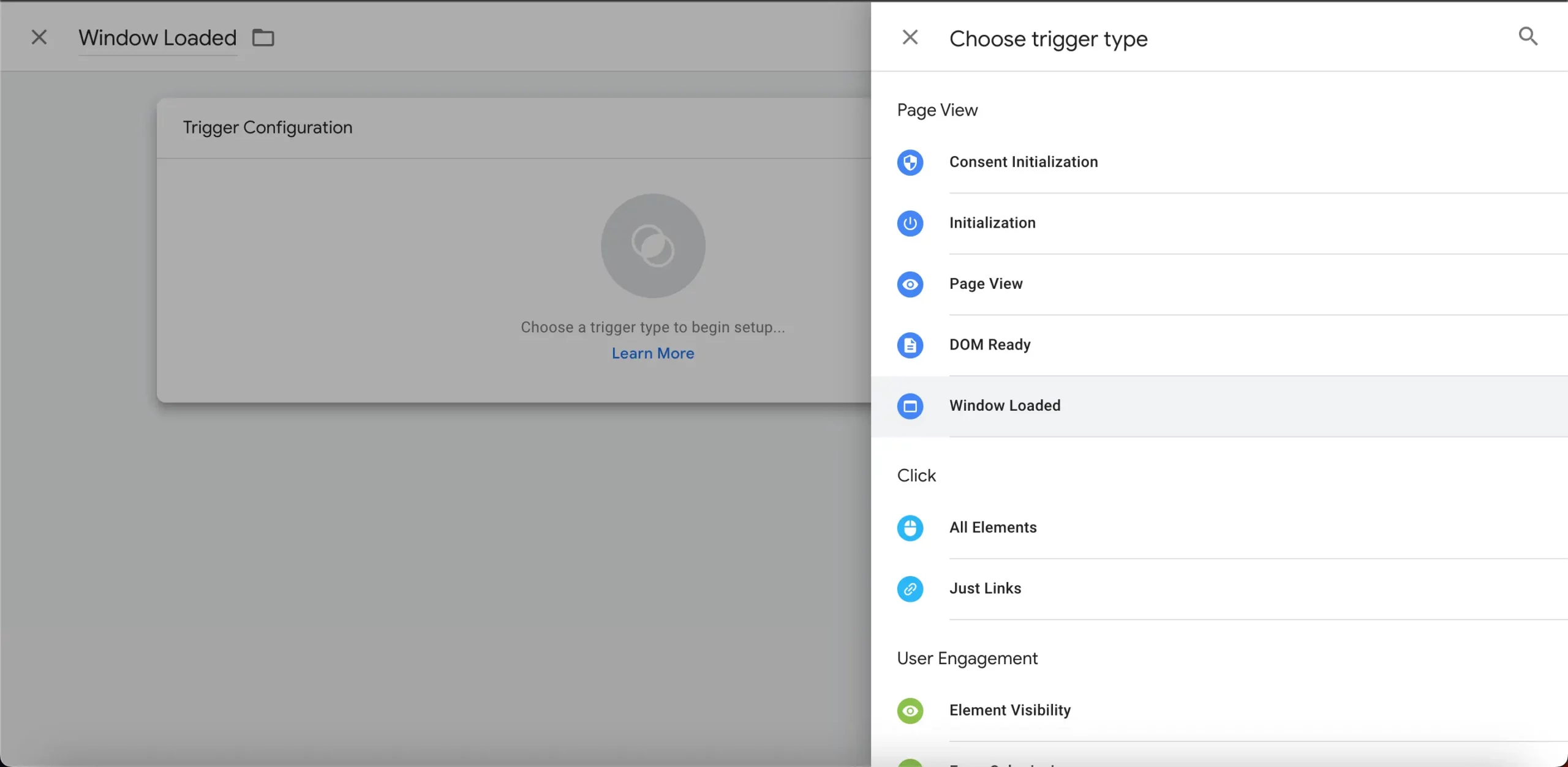The width and height of the screenshot is (1568, 767).
Task: Click the All Elements mouse icon
Action: (x=910, y=528)
